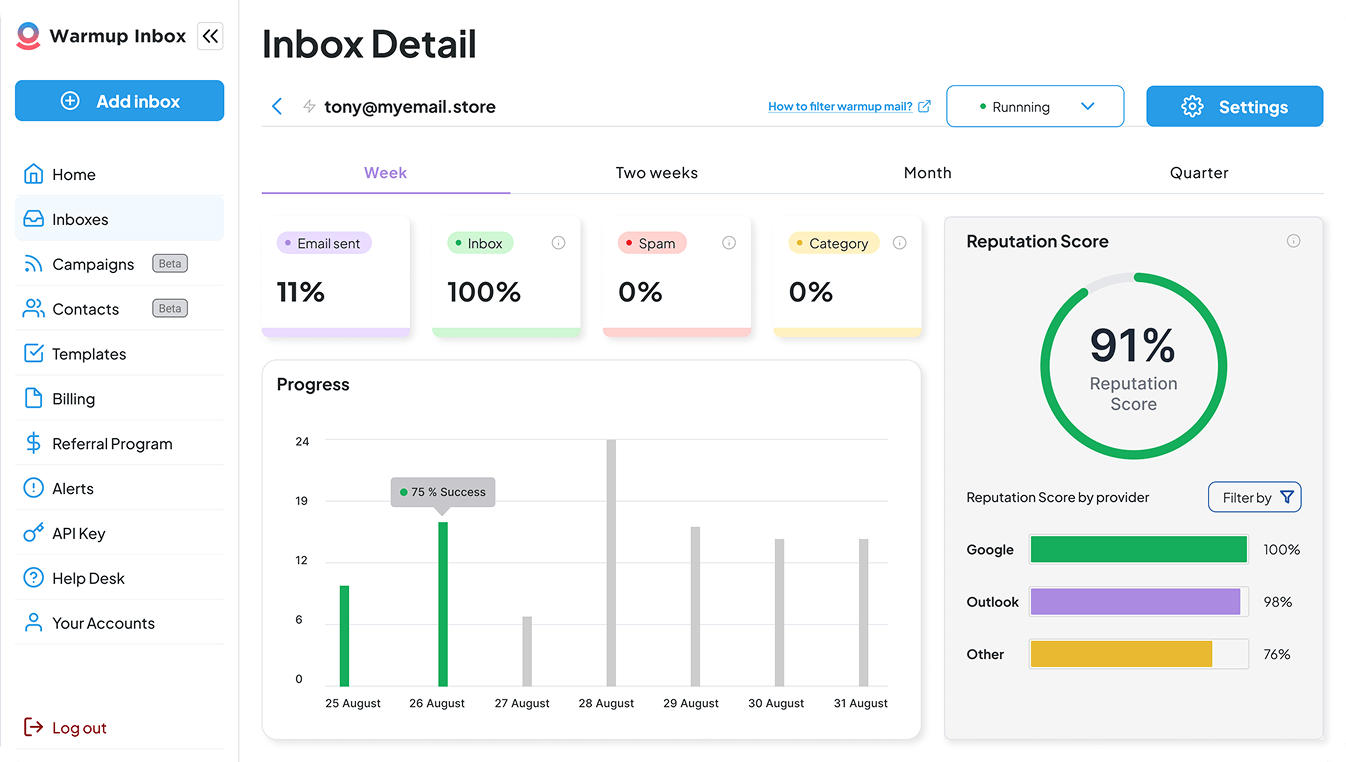This screenshot has width=1346, height=762.
Task: Collapse the sidebar with double-chevron icon
Action: 210,36
